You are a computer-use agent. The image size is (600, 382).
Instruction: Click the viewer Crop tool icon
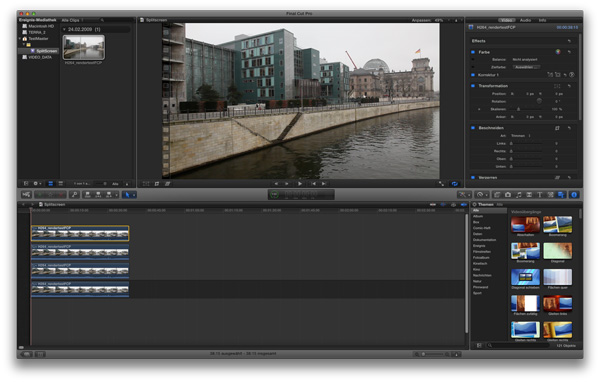157,184
